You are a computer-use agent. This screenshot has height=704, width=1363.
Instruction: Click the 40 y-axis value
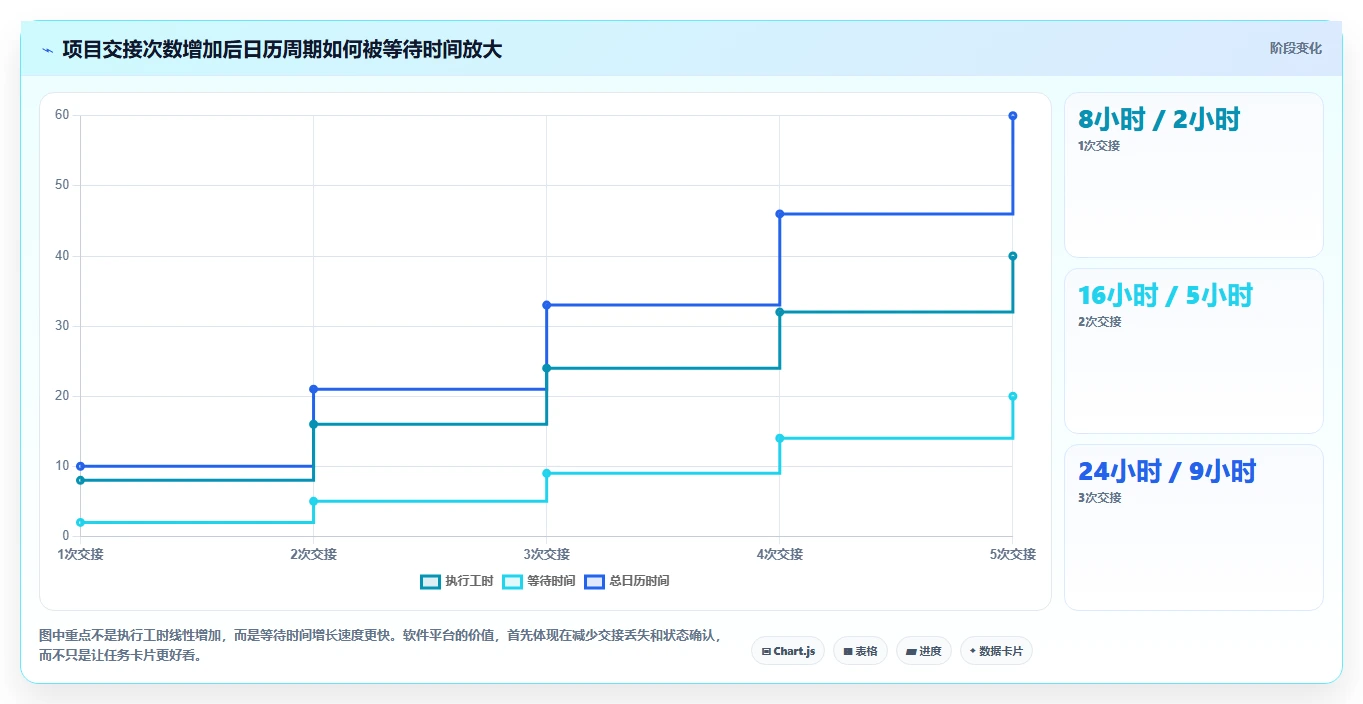tap(62, 256)
